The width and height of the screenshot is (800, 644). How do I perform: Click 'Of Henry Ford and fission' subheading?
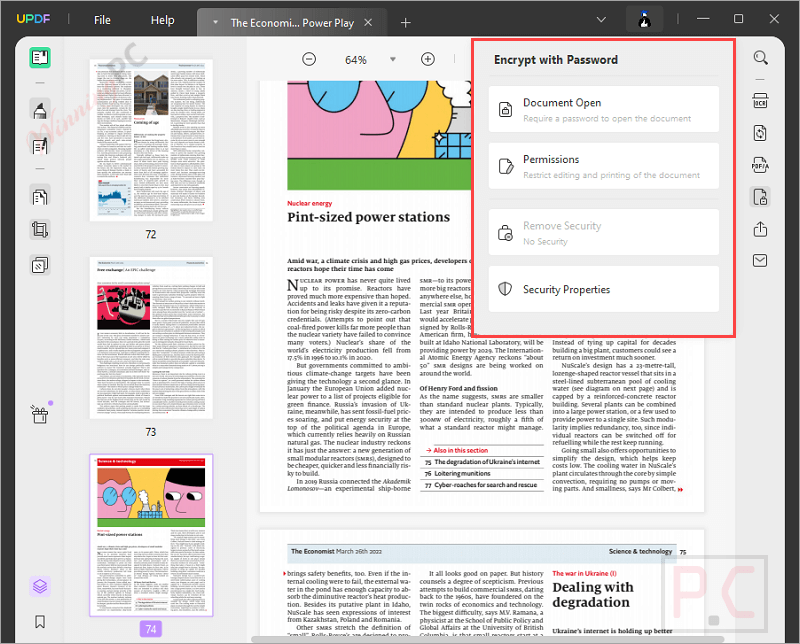(x=458, y=388)
